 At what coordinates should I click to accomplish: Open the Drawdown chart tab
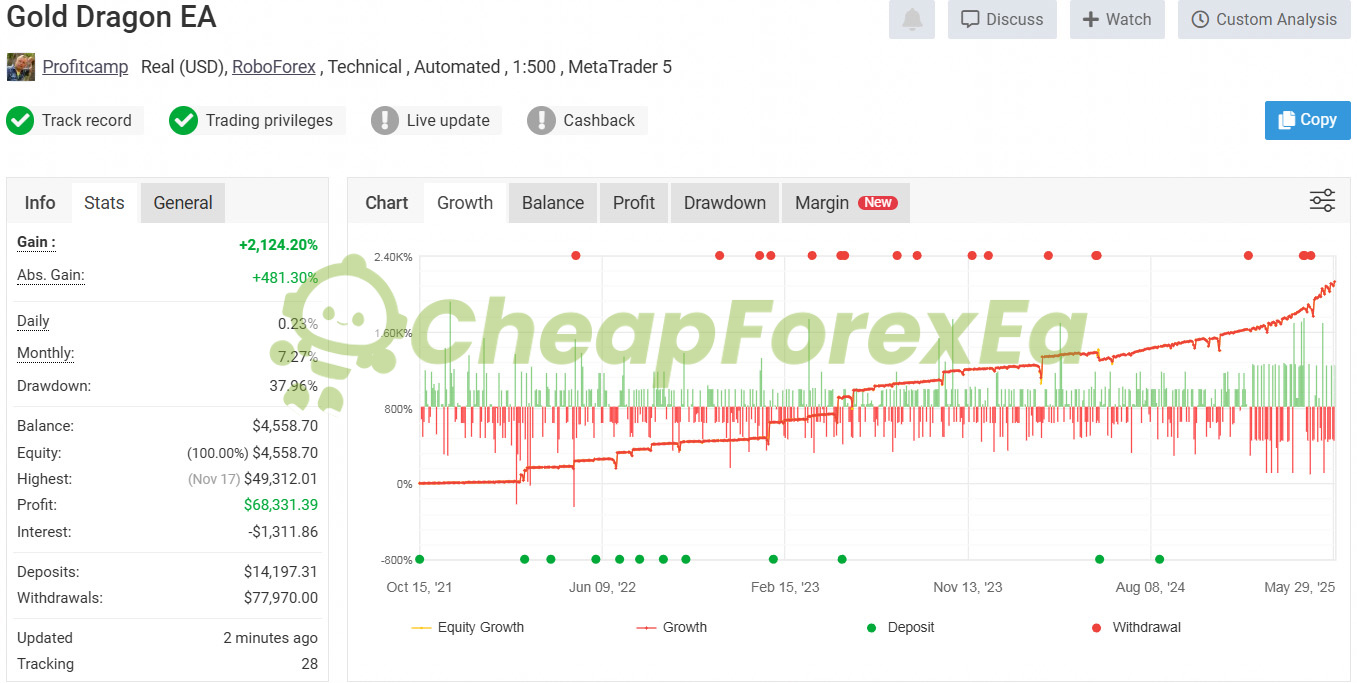(x=725, y=203)
